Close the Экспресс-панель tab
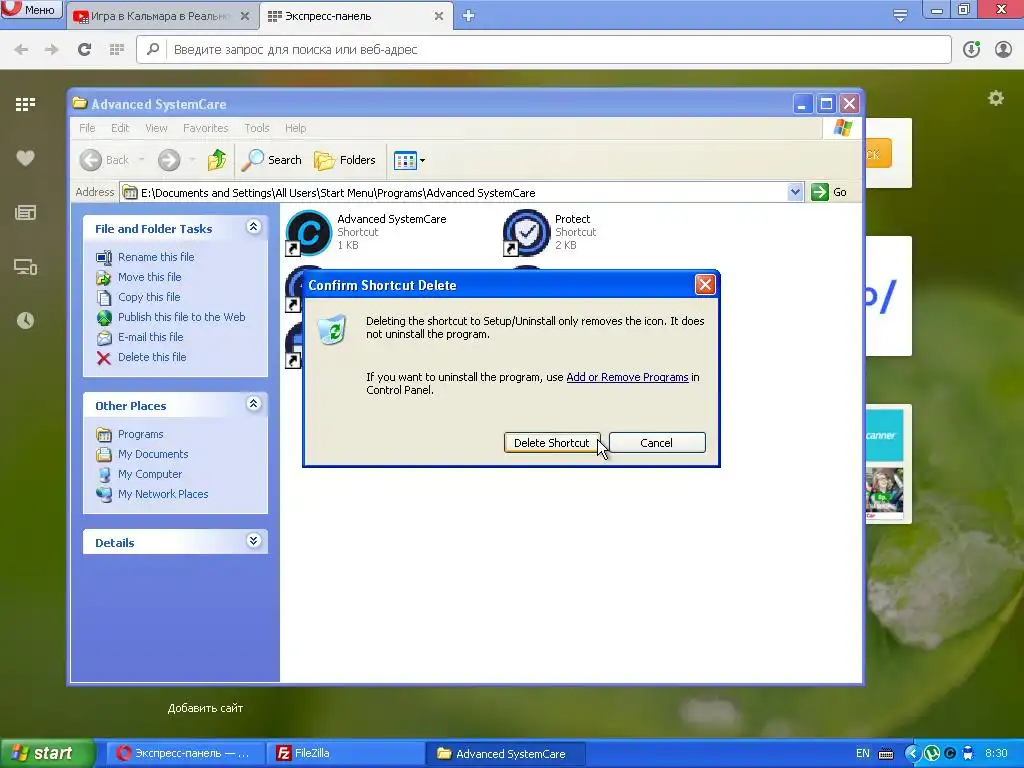The image size is (1024, 768). point(439,16)
